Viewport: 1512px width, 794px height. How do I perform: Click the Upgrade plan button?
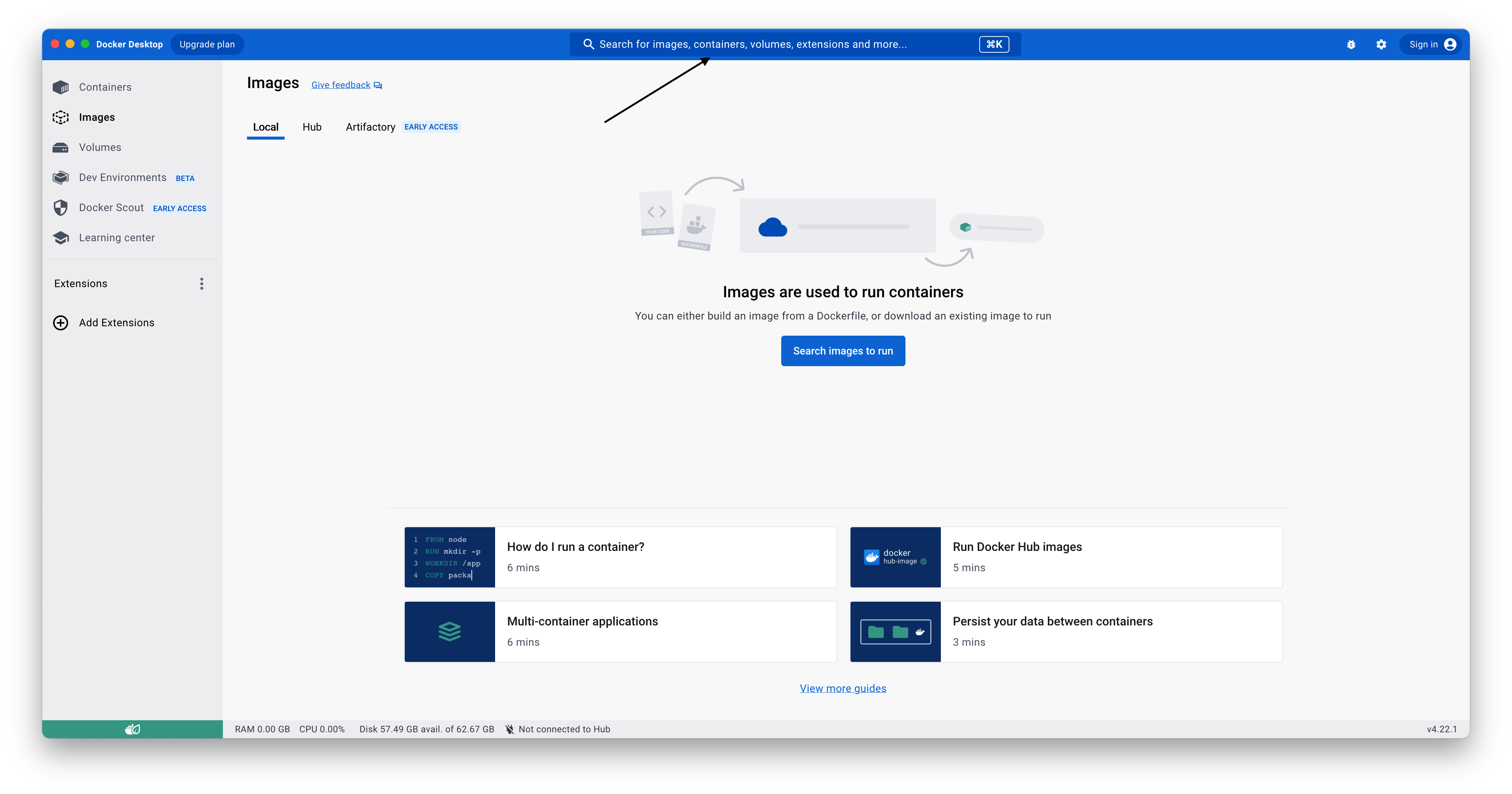point(207,45)
